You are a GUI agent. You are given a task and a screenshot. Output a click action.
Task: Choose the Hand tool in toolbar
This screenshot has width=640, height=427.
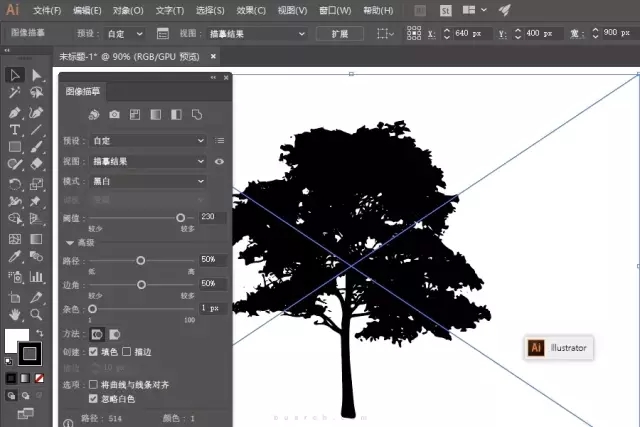[x=15, y=314]
